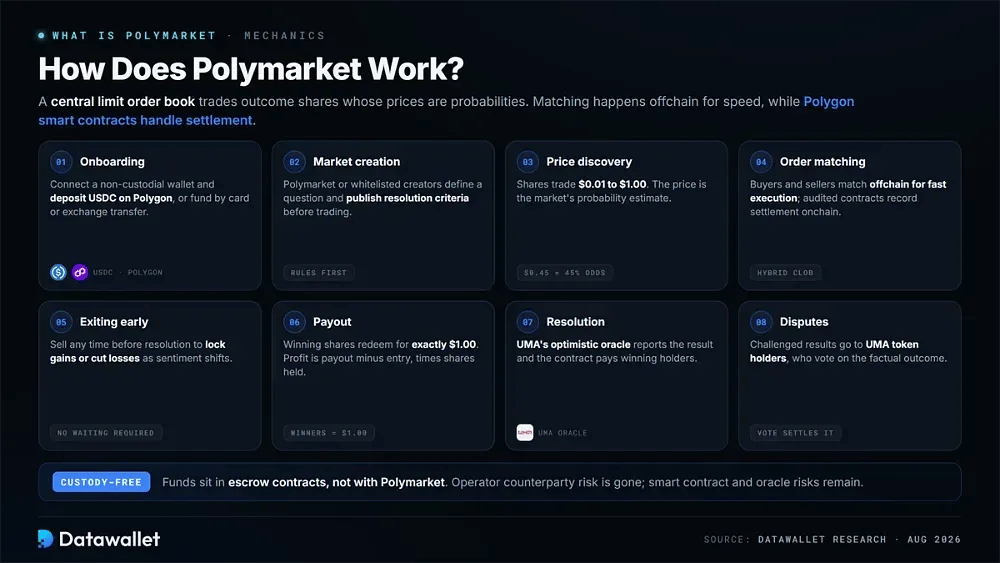Screen dimensions: 1000x563
Task: Click 'publish resolution criteria' bold text
Action: (x=408, y=198)
